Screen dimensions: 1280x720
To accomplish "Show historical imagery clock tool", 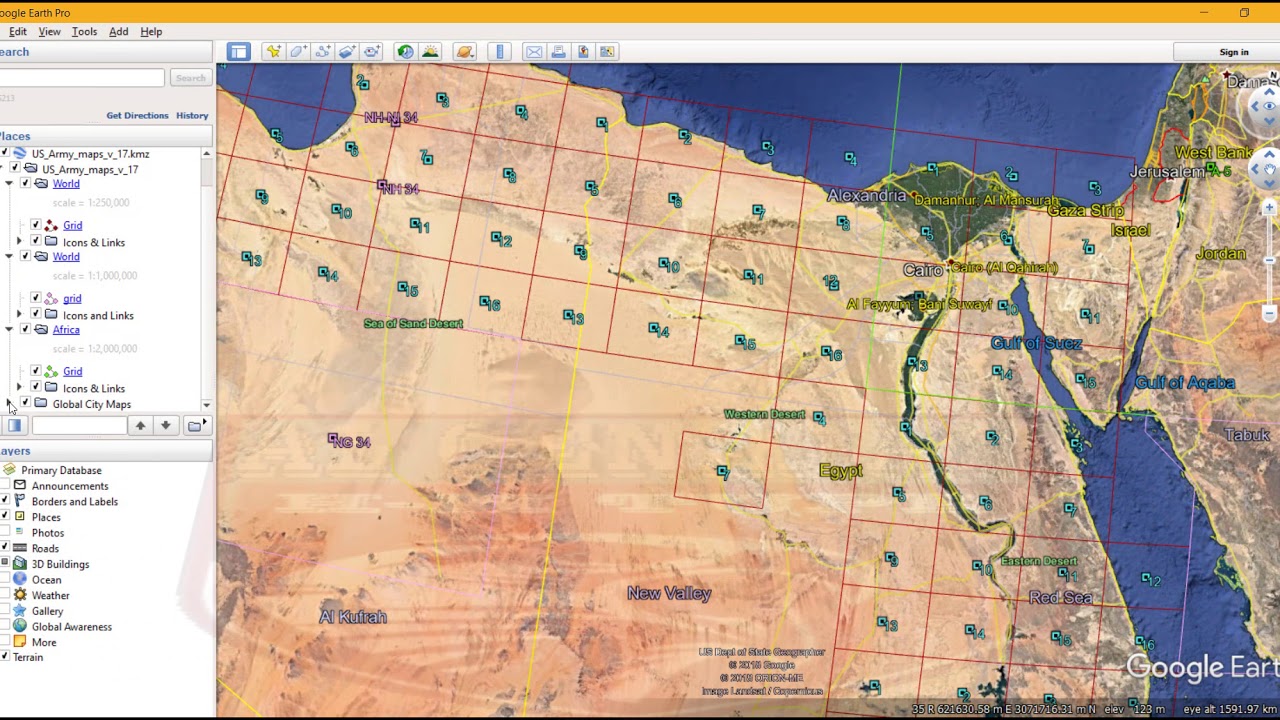I will pos(405,52).
